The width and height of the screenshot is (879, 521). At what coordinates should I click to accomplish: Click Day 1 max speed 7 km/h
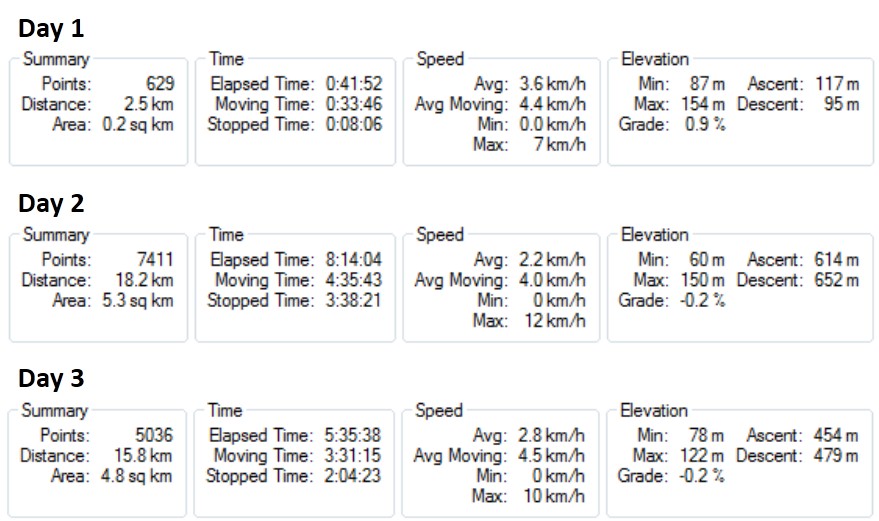(x=562, y=145)
